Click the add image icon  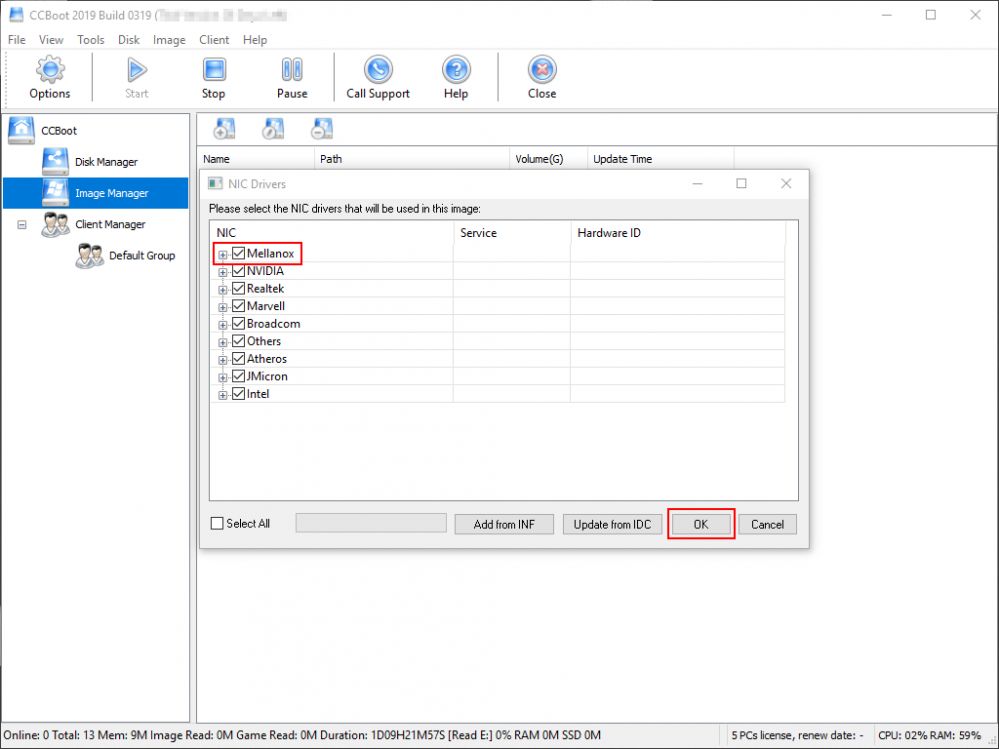click(224, 129)
